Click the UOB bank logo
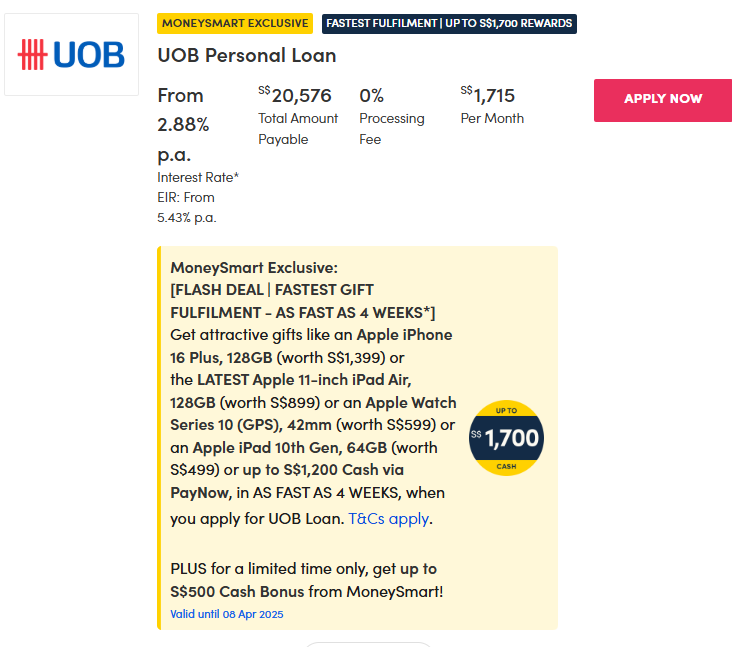Screen dimensions: 732x647 pyautogui.click(x=71, y=54)
